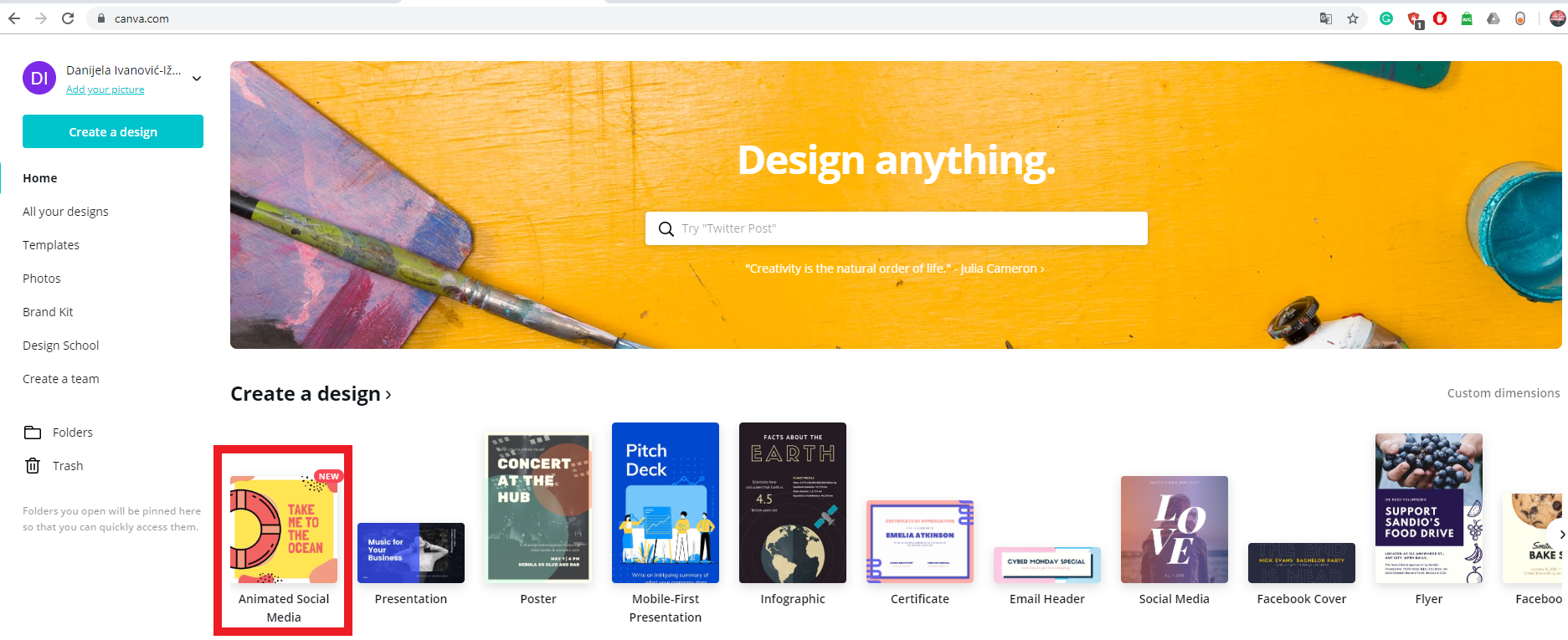Click the Grammarly extension icon

(x=1386, y=18)
